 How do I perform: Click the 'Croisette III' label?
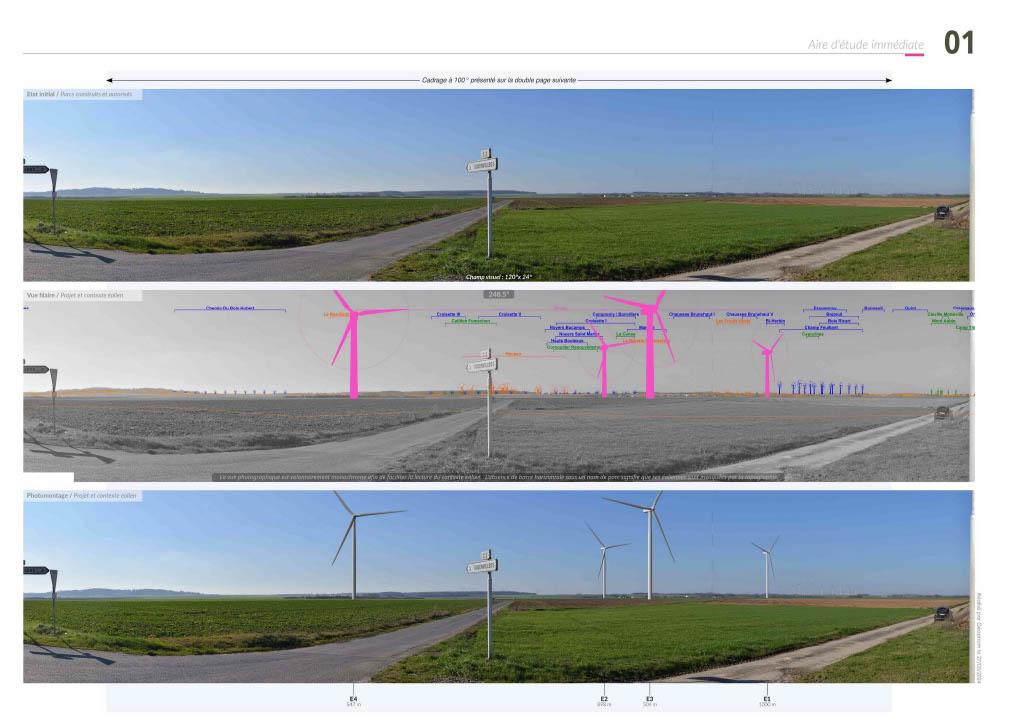coord(449,314)
